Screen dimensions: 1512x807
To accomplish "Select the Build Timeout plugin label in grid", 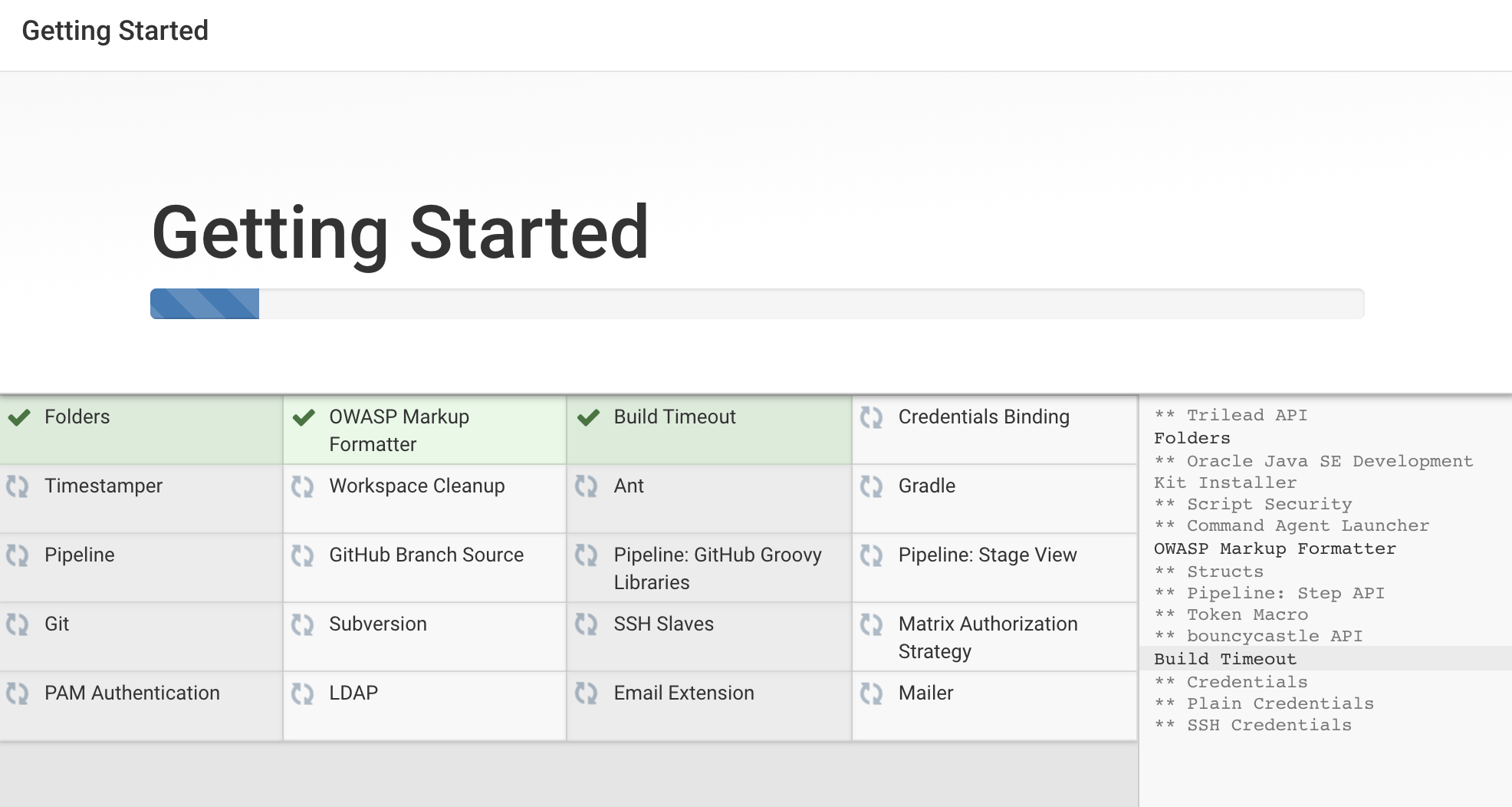I will (x=675, y=417).
